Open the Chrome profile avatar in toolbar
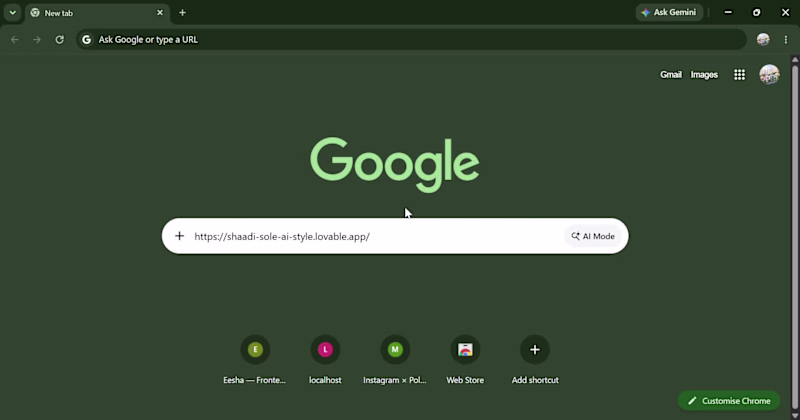 pos(763,39)
